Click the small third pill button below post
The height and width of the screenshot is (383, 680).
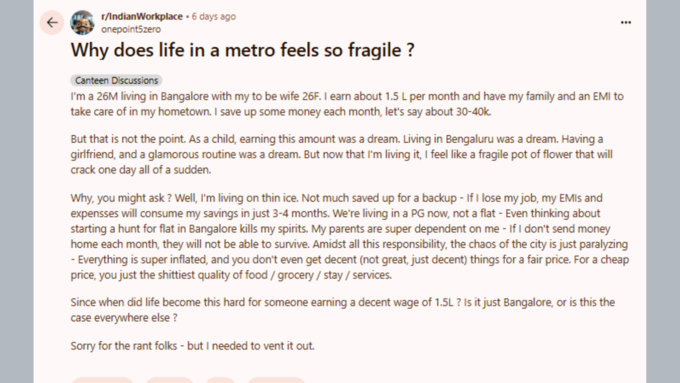(220, 380)
